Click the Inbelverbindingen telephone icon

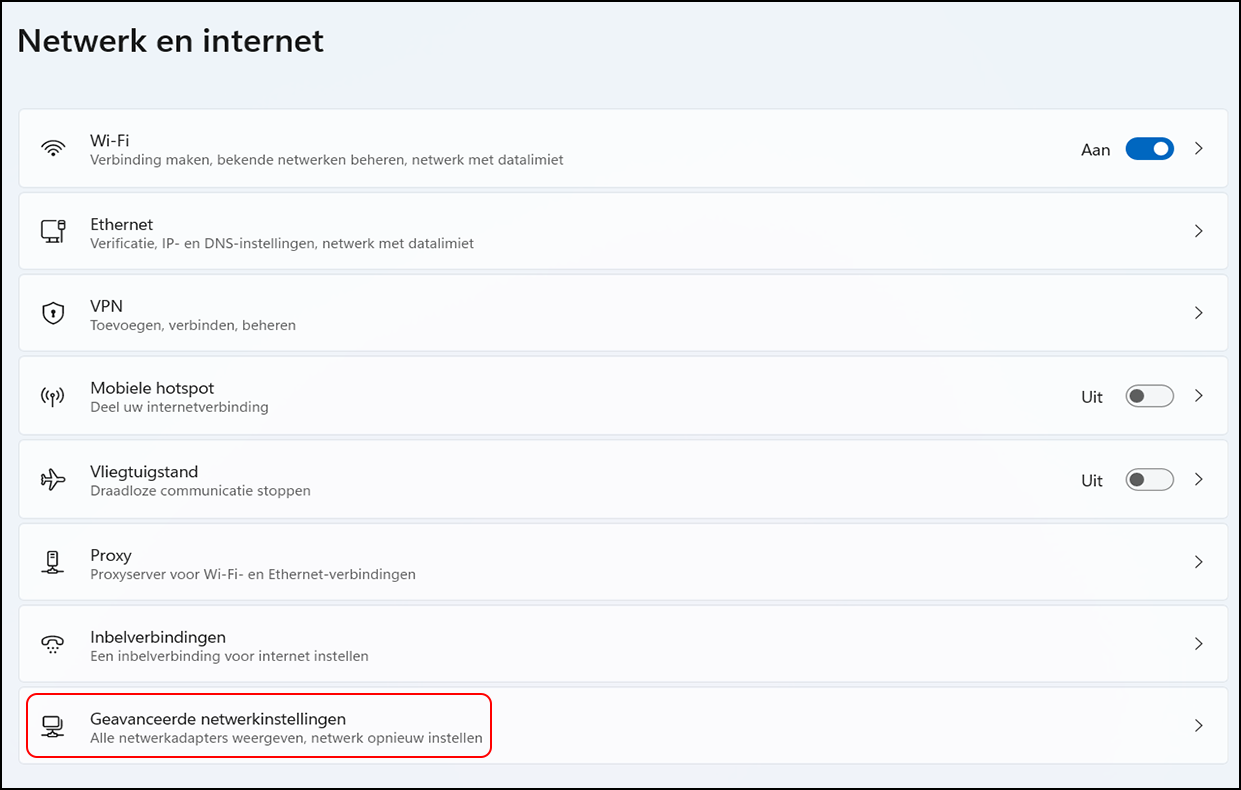(x=53, y=645)
